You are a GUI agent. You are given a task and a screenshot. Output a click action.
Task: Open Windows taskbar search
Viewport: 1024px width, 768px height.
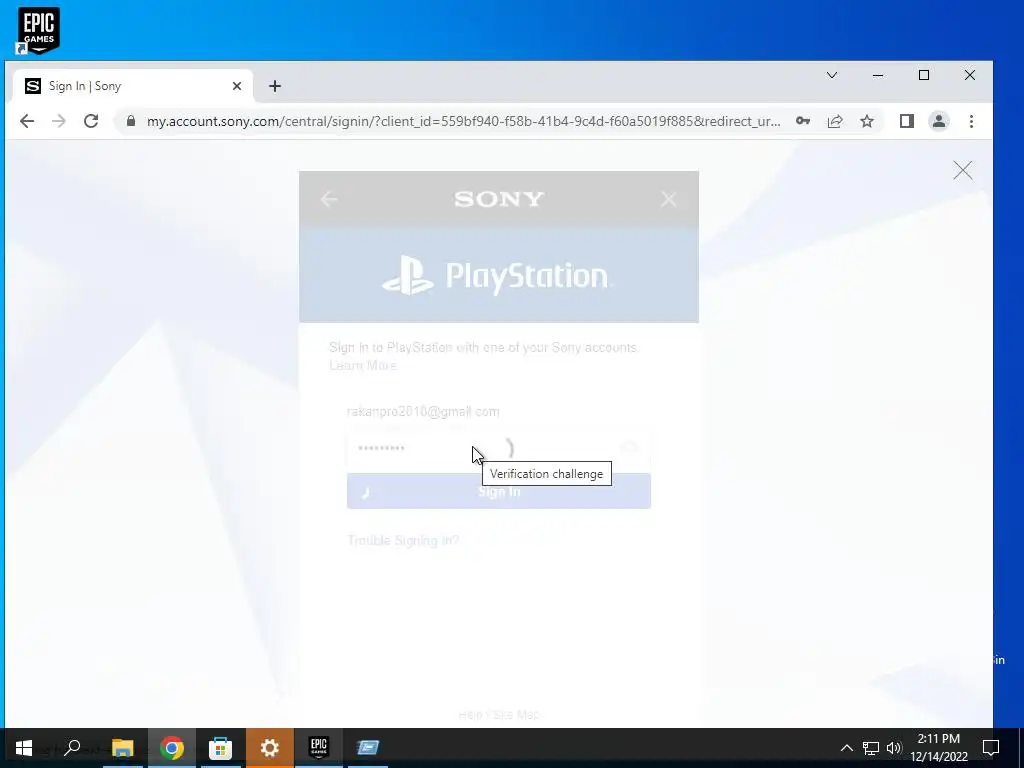pyautogui.click(x=72, y=748)
